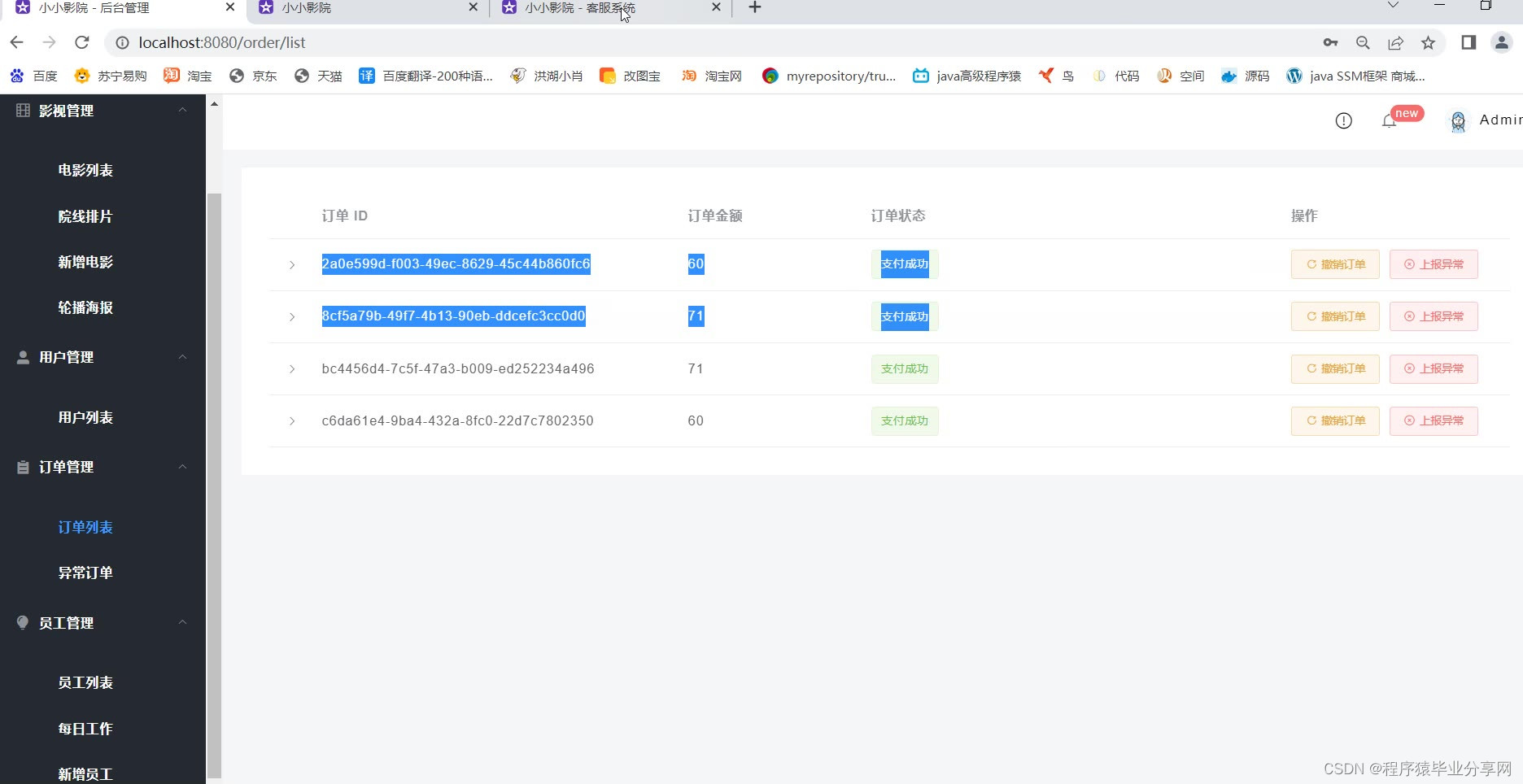Click the browser forward arrow

point(50,42)
